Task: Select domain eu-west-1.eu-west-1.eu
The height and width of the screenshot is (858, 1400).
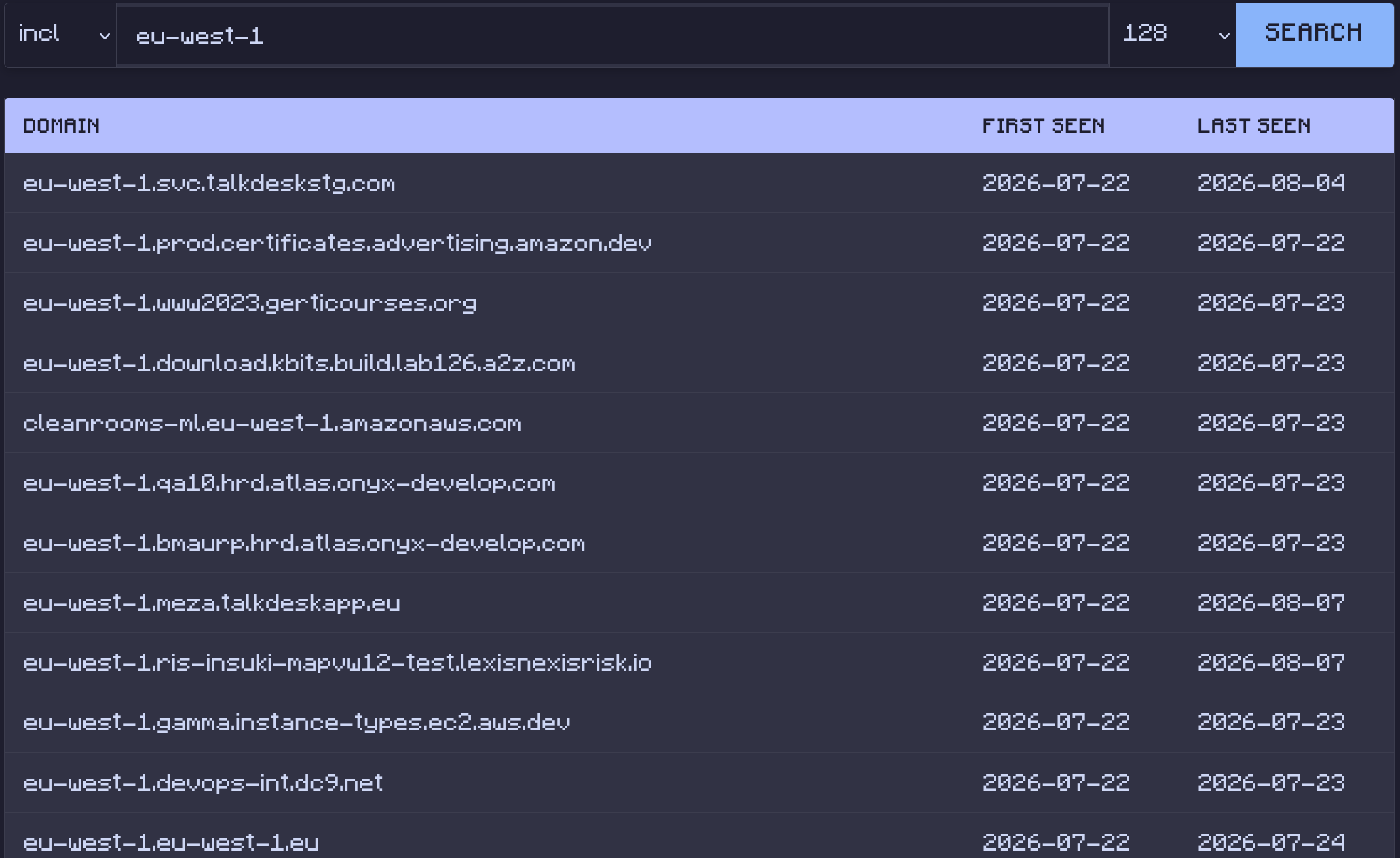Action: (171, 842)
